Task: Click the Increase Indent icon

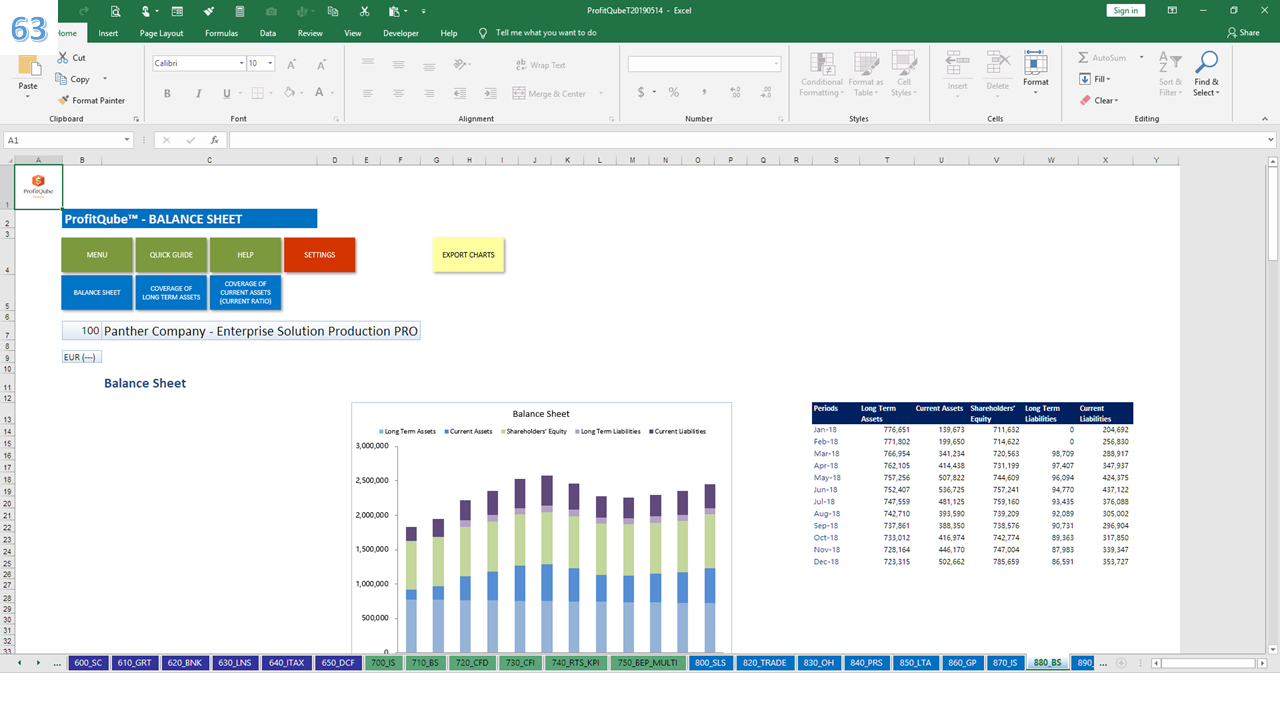Action: point(490,93)
